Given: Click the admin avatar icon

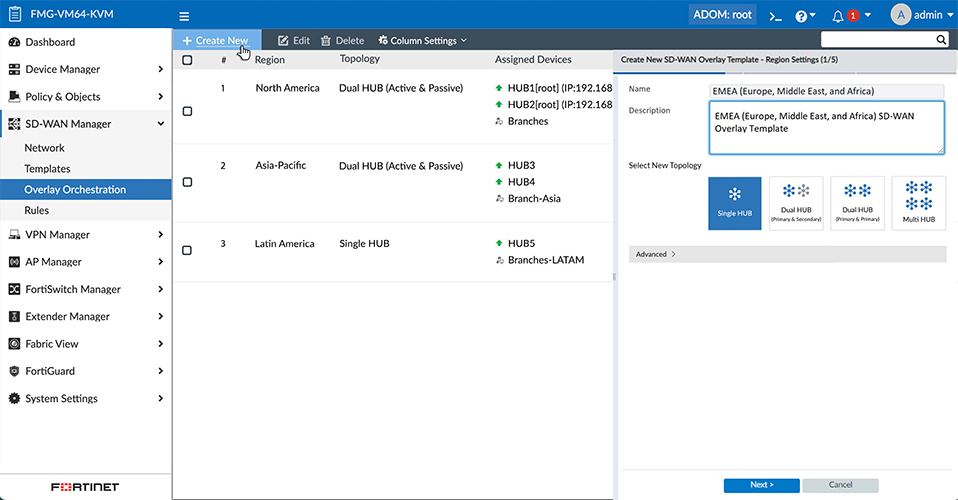Looking at the screenshot, I should pos(901,15).
